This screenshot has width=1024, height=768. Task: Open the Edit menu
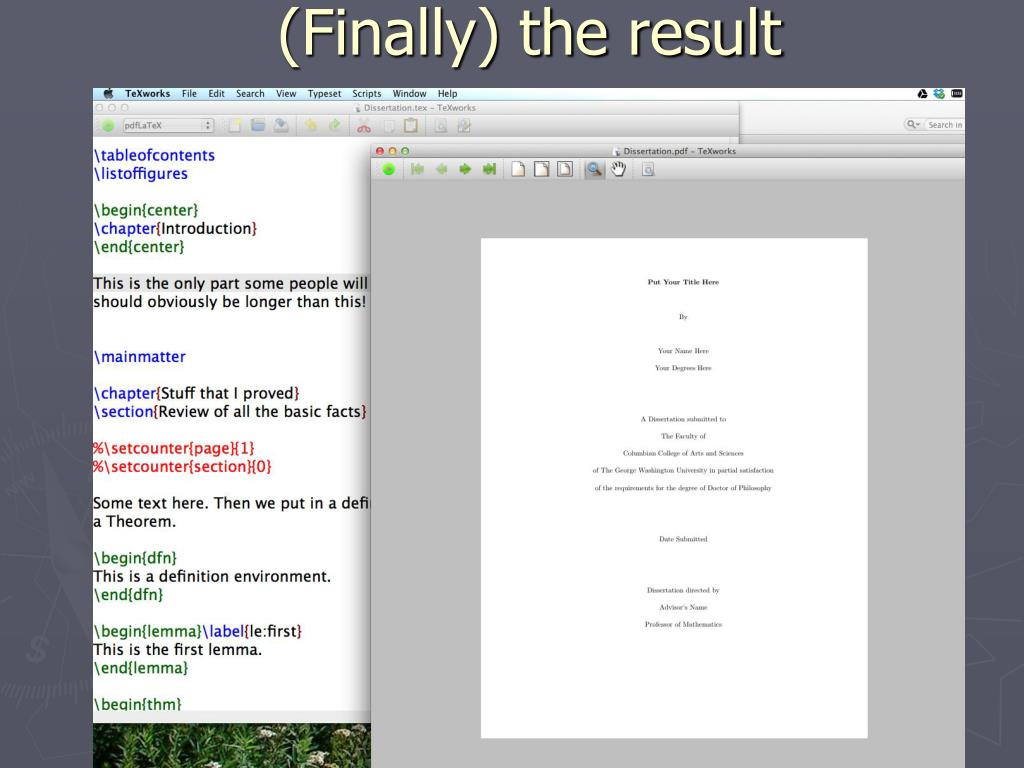point(216,93)
